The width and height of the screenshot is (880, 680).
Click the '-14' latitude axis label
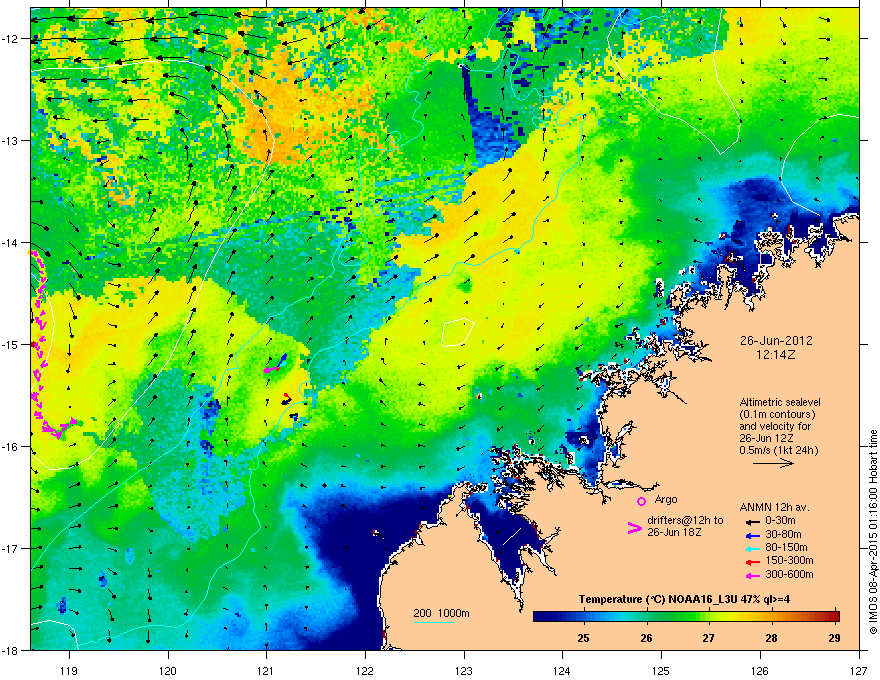pos(12,242)
